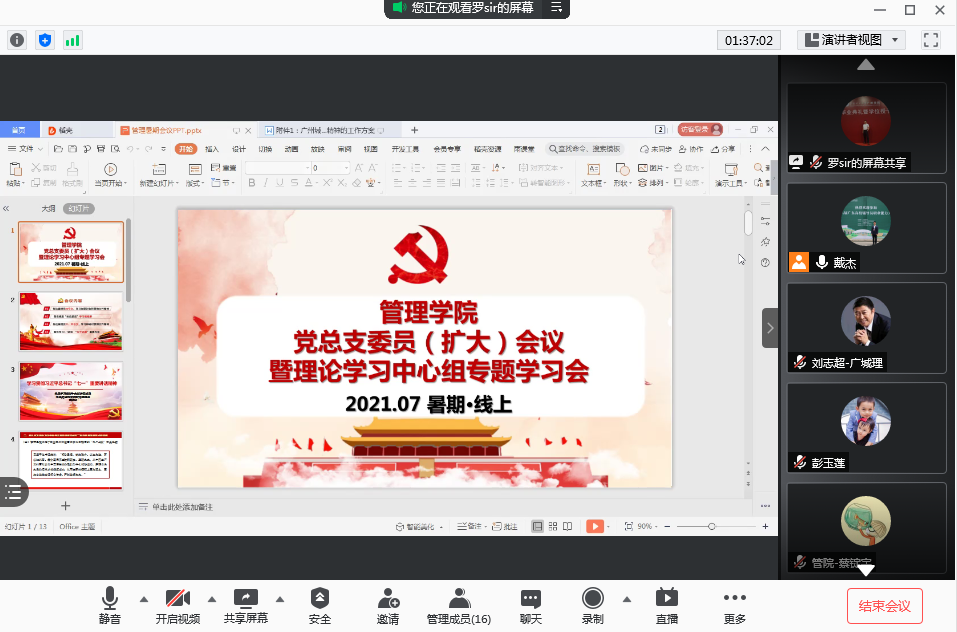Click the meeting info icon
The width and height of the screenshot is (957, 632).
point(17,40)
